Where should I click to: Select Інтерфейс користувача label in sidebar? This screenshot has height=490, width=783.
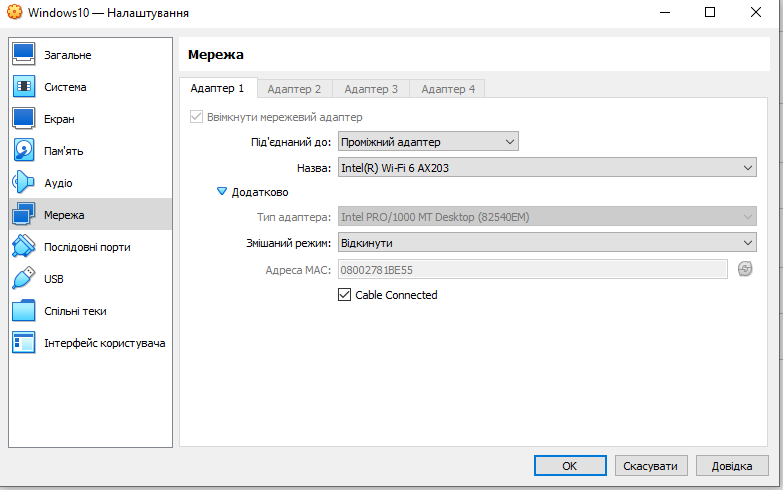104,343
